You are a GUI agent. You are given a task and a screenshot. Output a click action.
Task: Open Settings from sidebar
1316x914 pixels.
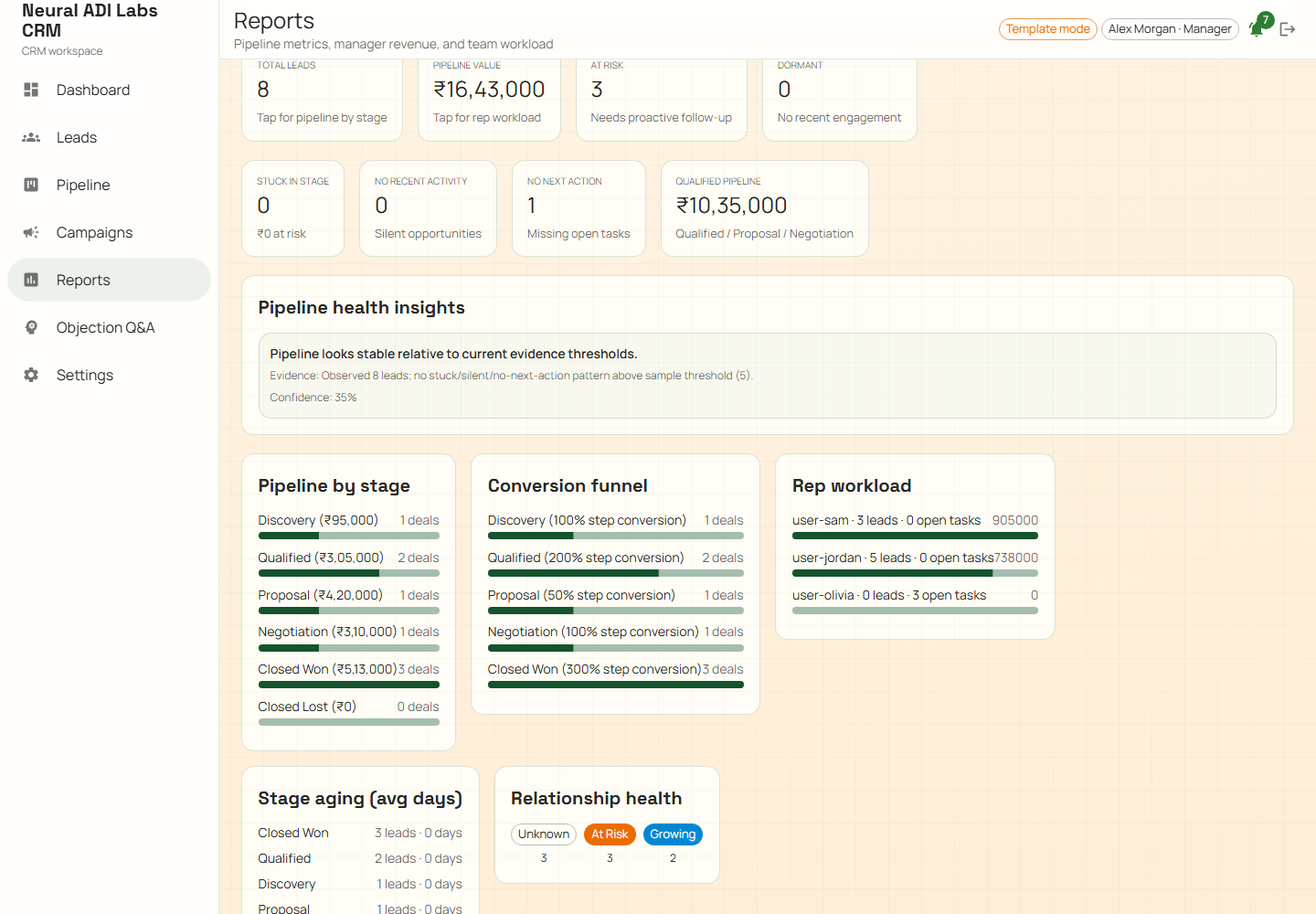click(x=109, y=375)
